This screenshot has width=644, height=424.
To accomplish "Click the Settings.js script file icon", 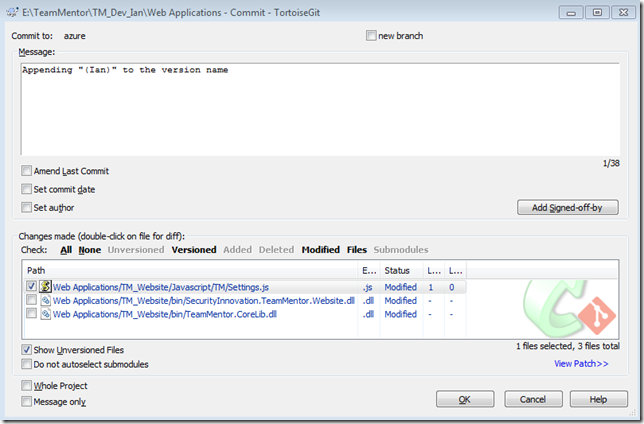I will point(45,286).
